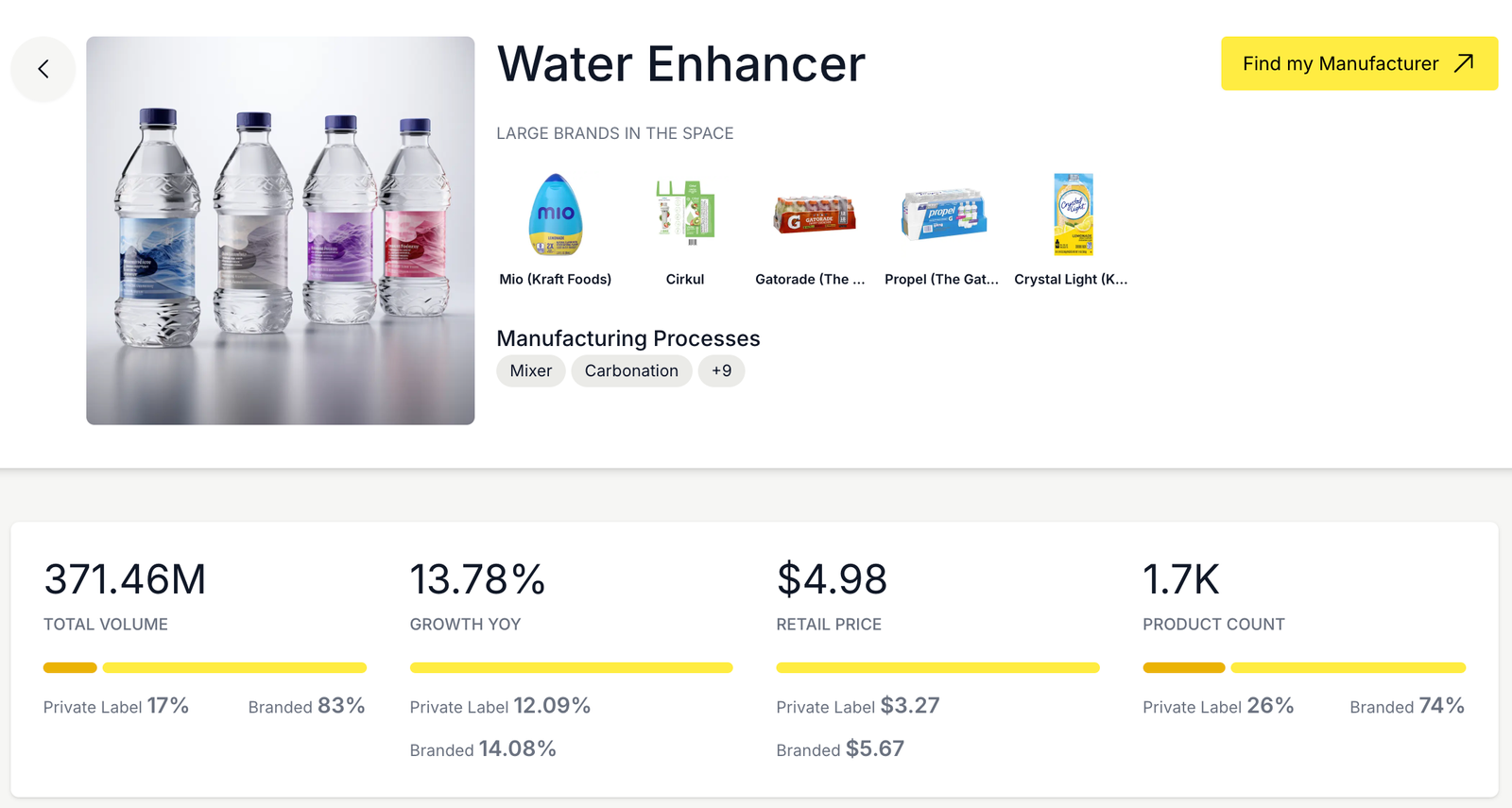Click the truncated Crystal Light label
1512x808 pixels.
click(x=1071, y=280)
